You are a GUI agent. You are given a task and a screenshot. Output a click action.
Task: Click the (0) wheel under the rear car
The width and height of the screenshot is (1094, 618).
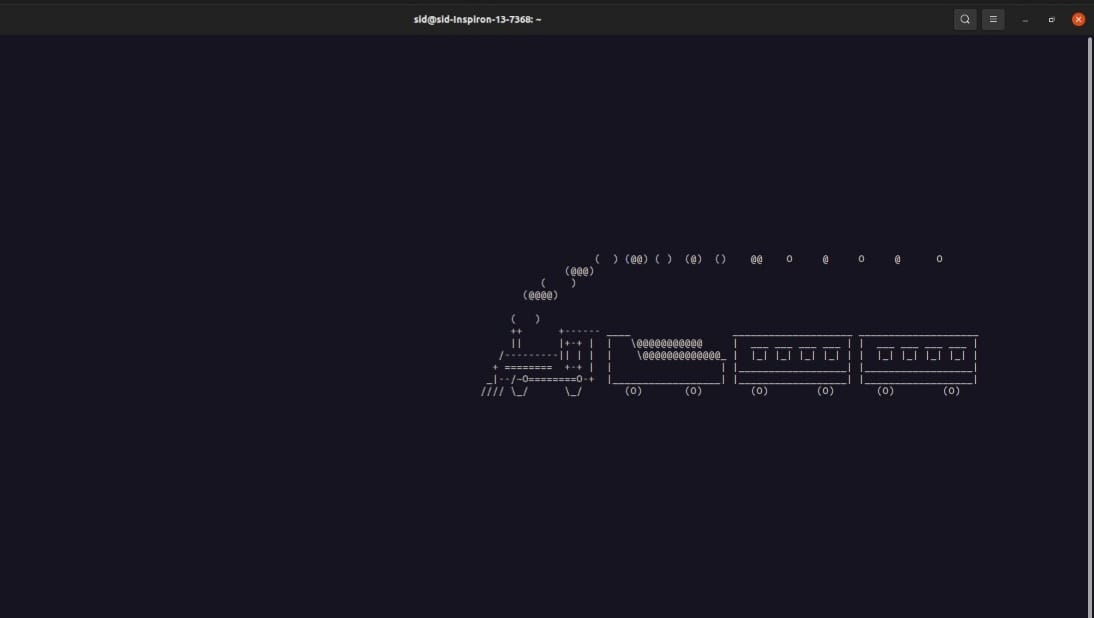tap(951, 391)
